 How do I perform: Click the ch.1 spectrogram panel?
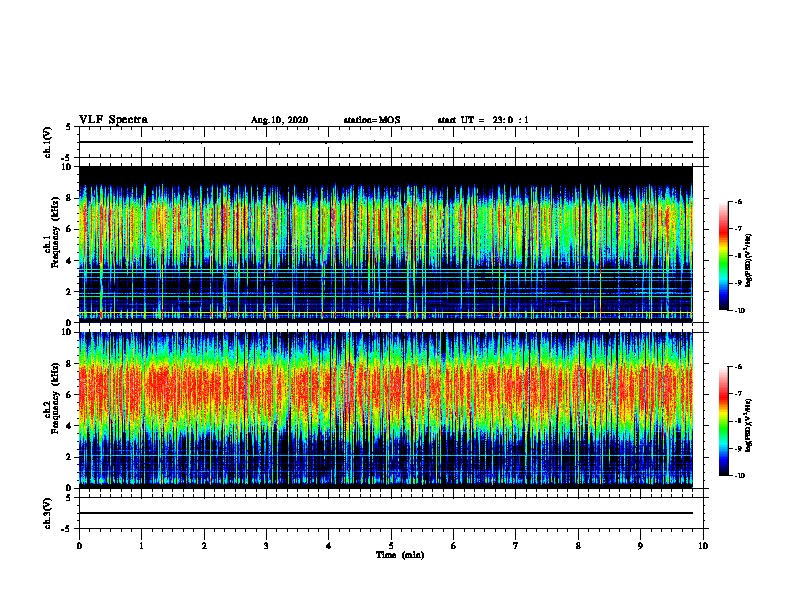[386, 244]
